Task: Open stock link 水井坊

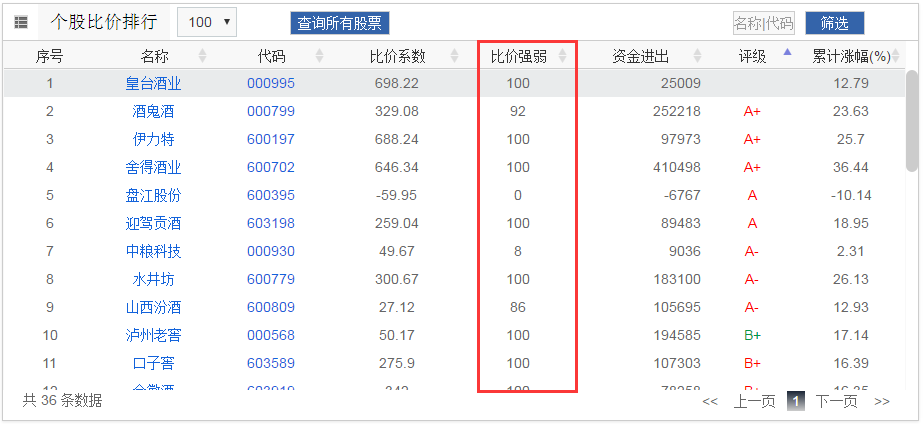Action: [x=153, y=279]
